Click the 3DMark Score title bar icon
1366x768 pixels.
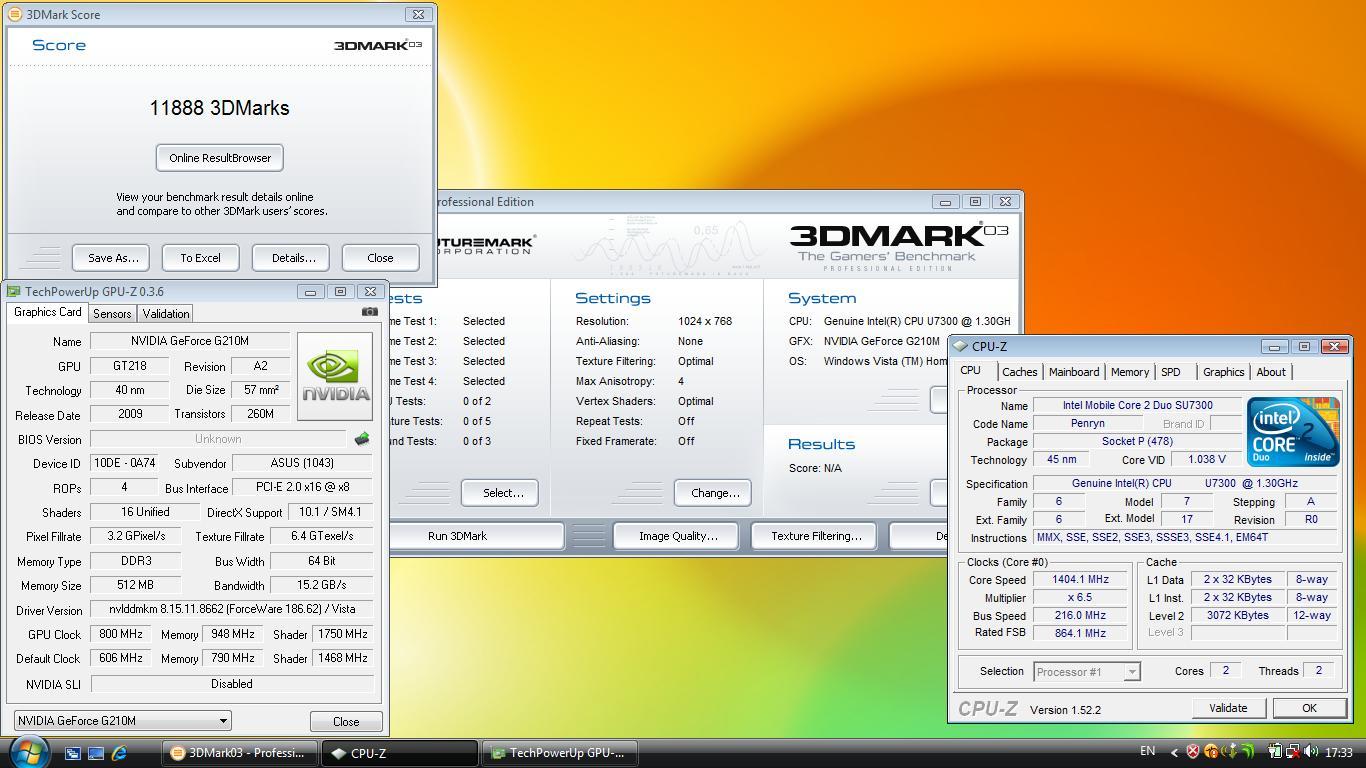tap(14, 14)
